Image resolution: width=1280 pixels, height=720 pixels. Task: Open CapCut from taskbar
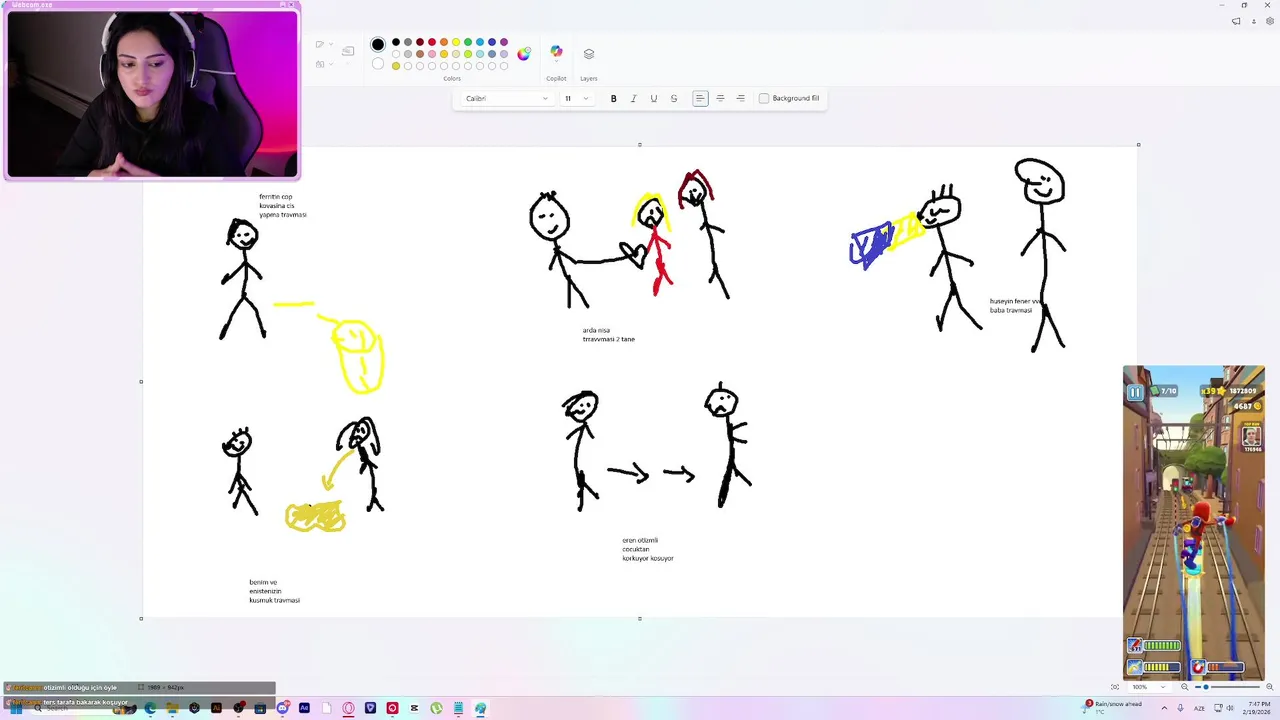click(414, 708)
